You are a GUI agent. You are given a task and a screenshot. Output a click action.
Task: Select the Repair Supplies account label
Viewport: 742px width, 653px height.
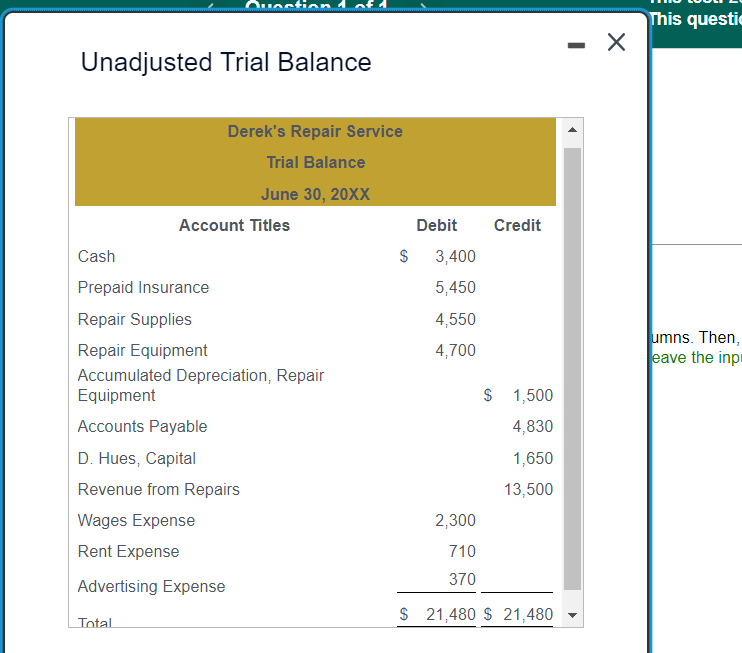coord(135,319)
